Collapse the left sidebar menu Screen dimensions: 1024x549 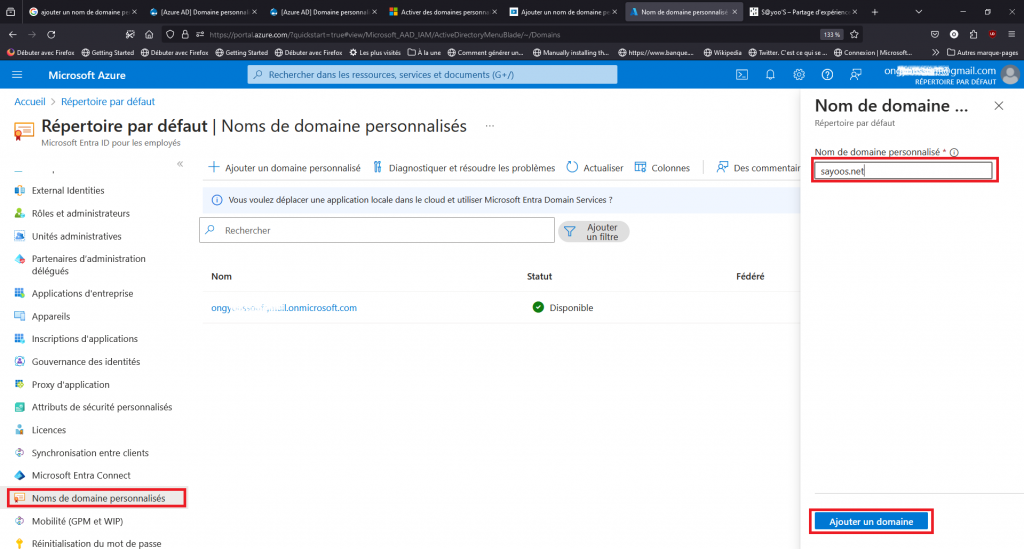click(180, 163)
